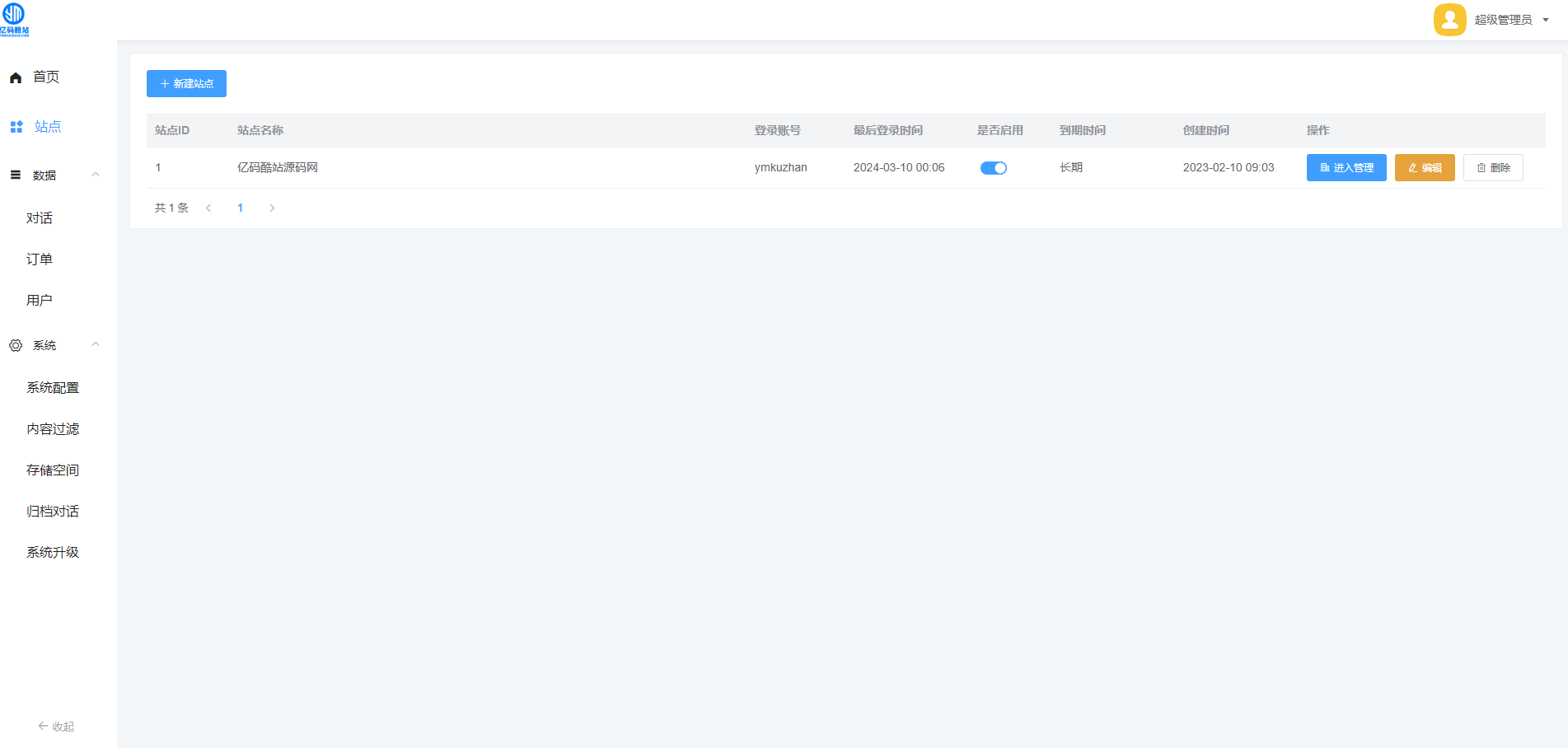Click the next page arrow in pagination

[x=272, y=208]
